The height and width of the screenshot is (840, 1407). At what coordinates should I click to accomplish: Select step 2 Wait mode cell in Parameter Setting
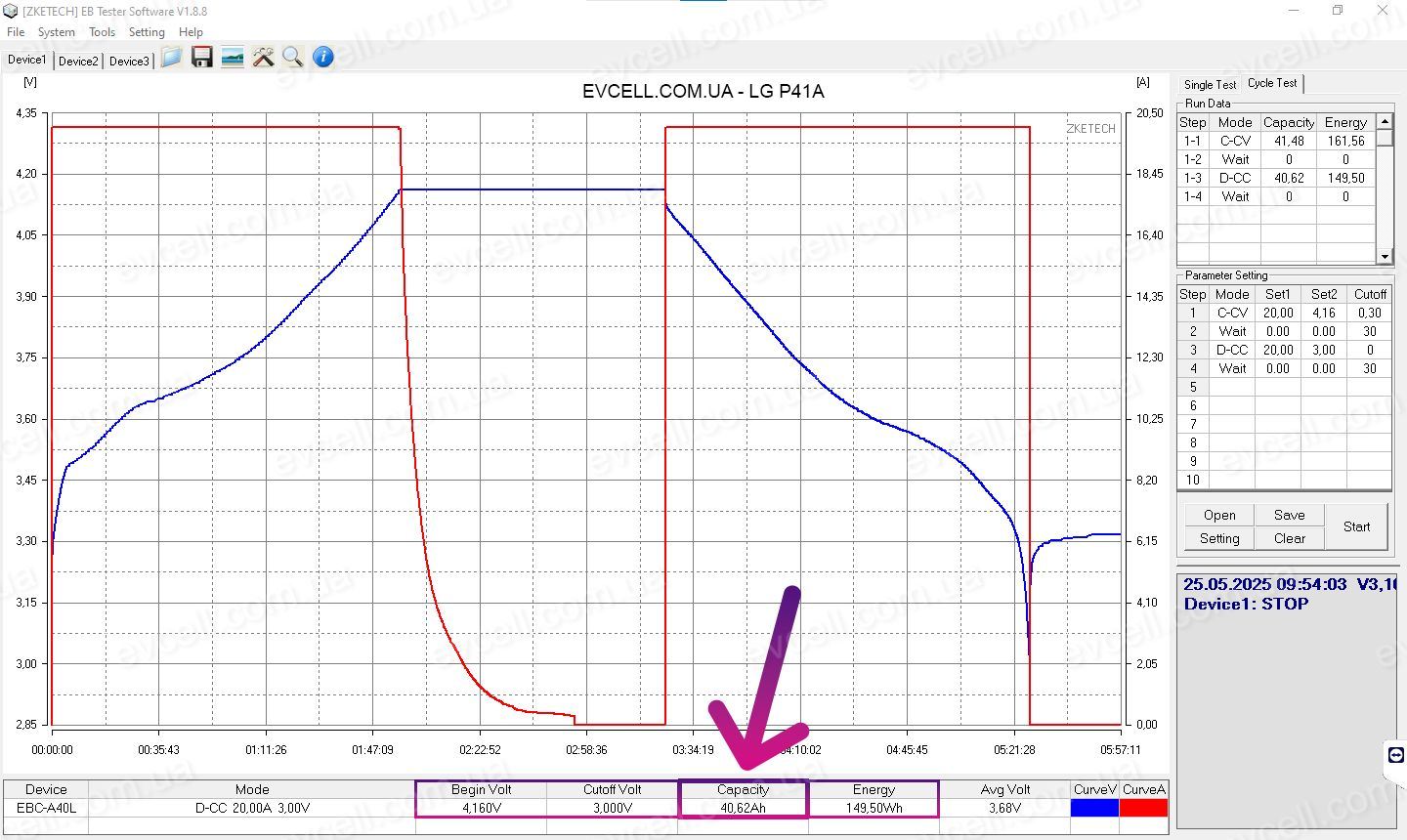pyautogui.click(x=1232, y=331)
